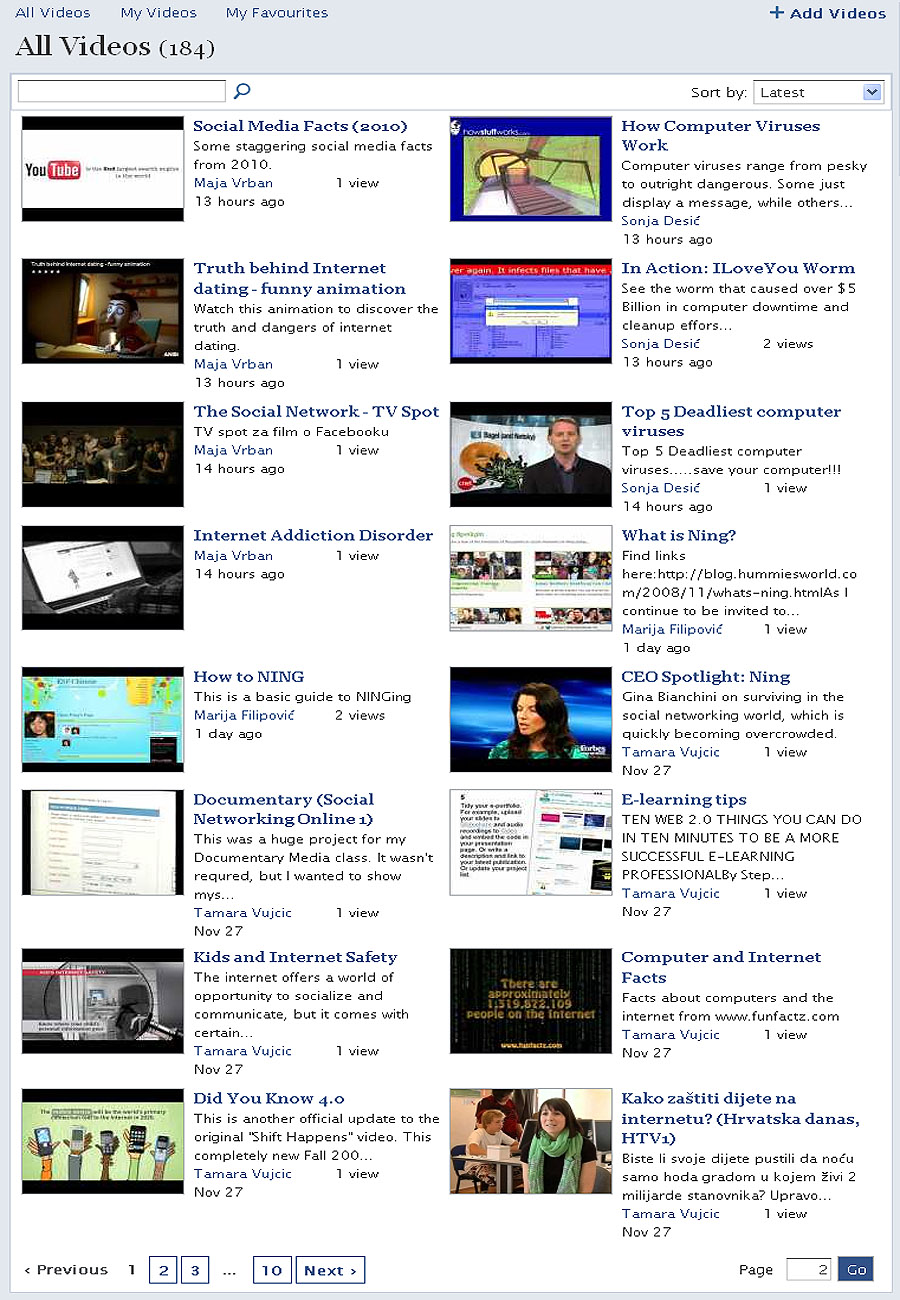Image resolution: width=900 pixels, height=1300 pixels.
Task: Click the Social Media Facts (2010) title
Action: [x=301, y=126]
